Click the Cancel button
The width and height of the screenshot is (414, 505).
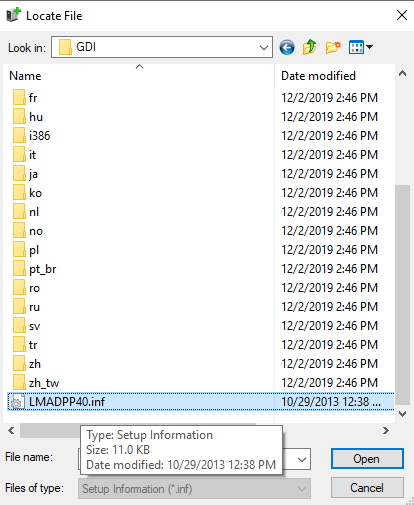[x=367, y=488]
